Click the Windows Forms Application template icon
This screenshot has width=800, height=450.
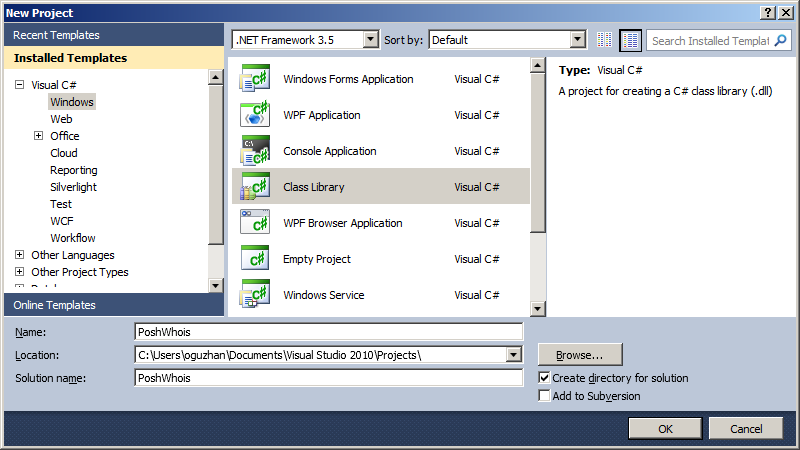click(255, 79)
